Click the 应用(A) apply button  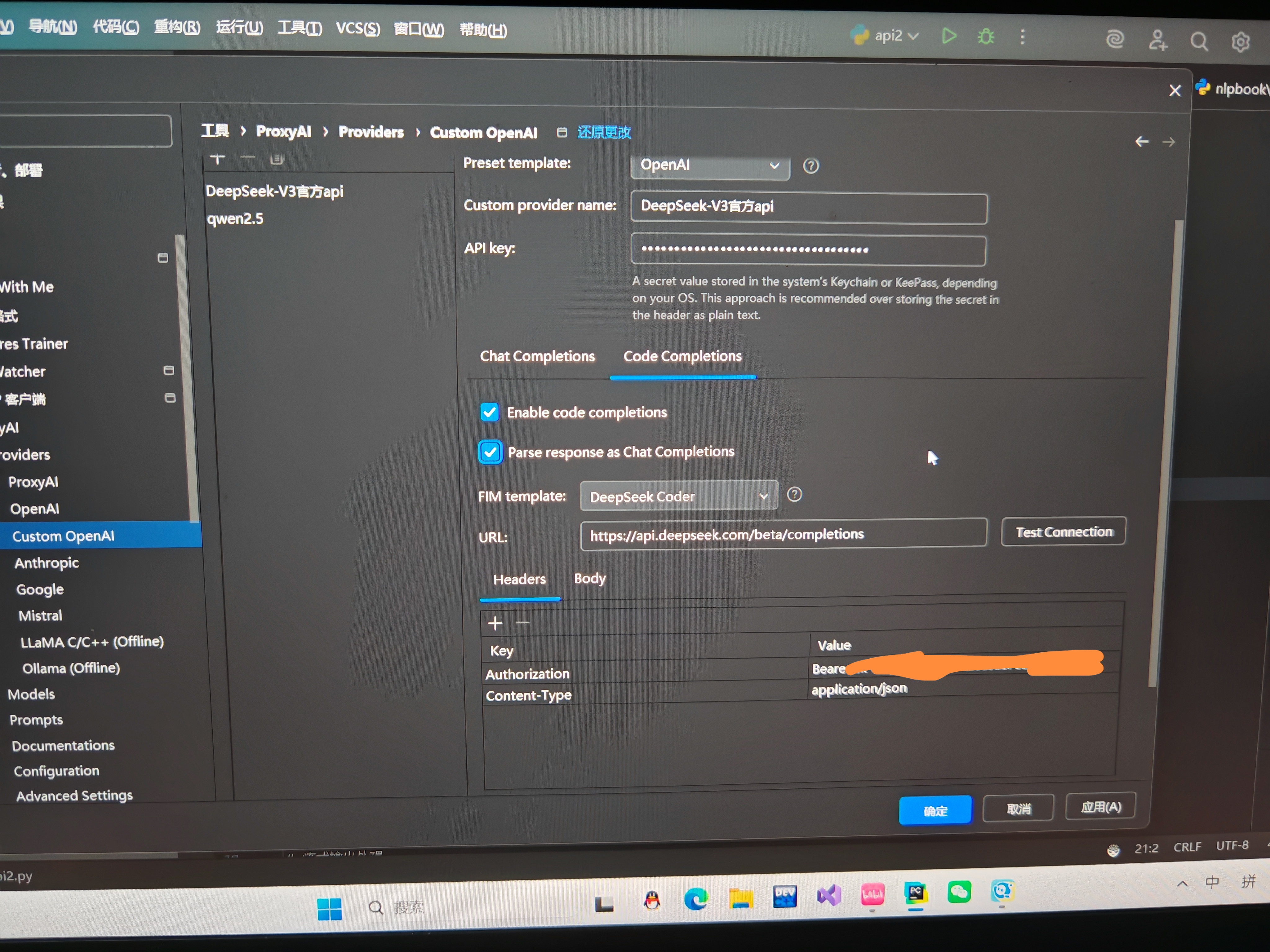click(1100, 807)
